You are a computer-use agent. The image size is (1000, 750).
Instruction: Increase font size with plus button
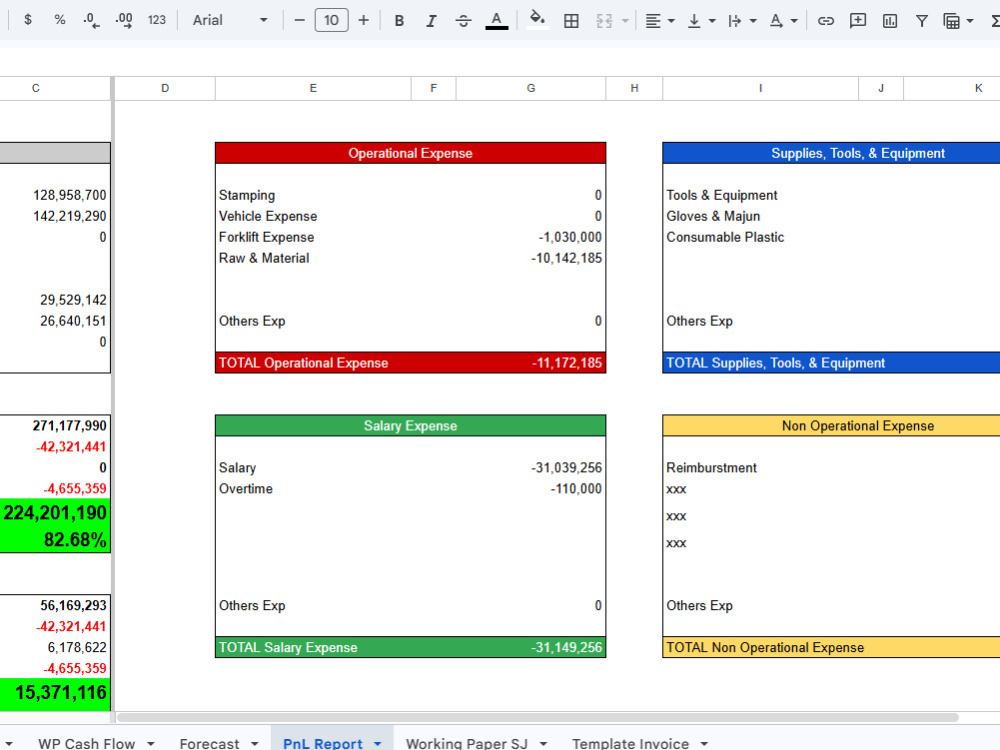(x=364, y=20)
